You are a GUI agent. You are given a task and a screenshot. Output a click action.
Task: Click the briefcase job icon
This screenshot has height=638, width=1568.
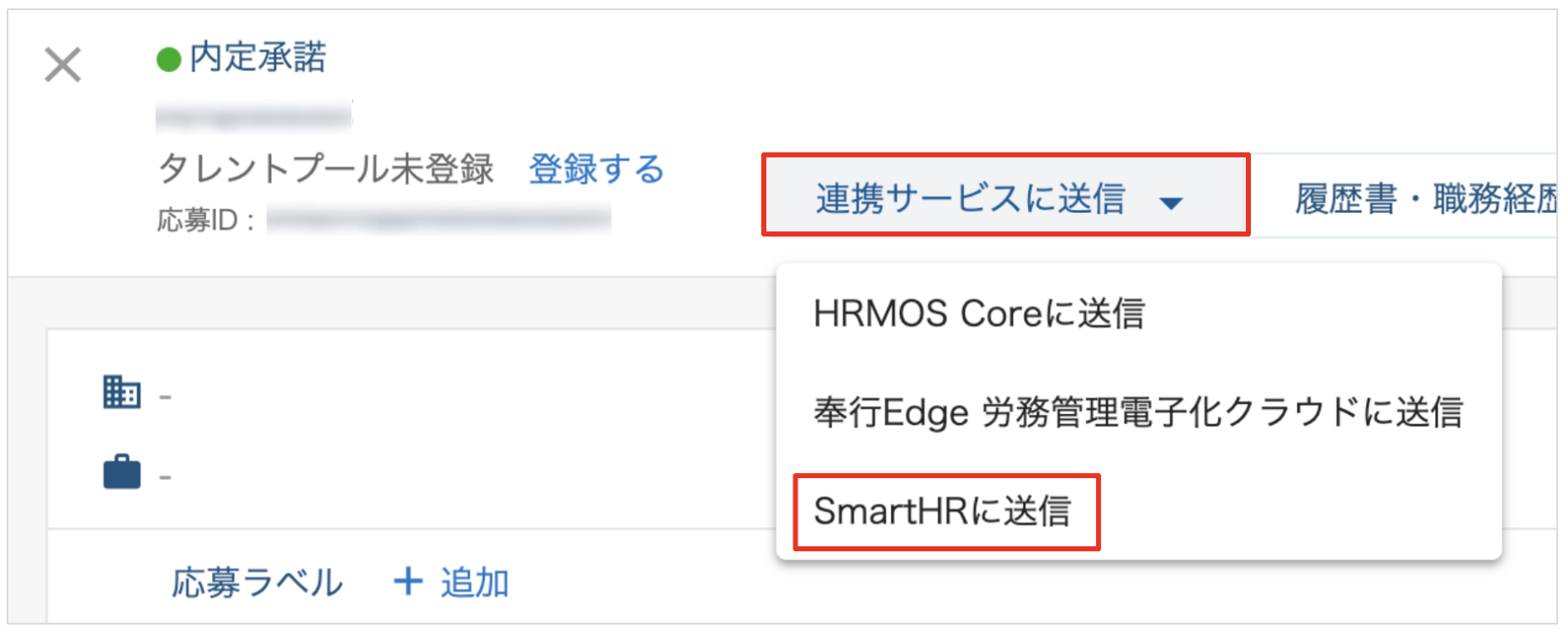tap(122, 472)
